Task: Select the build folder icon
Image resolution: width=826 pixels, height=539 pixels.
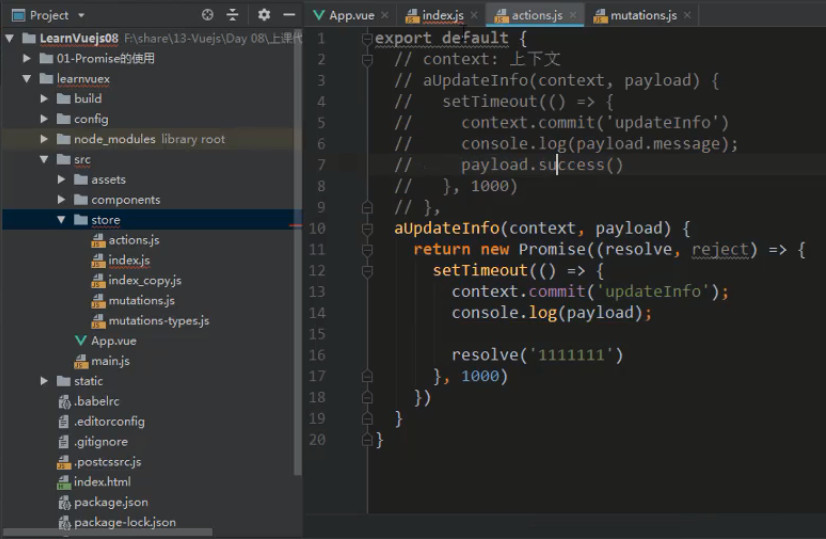Action: pos(64,99)
